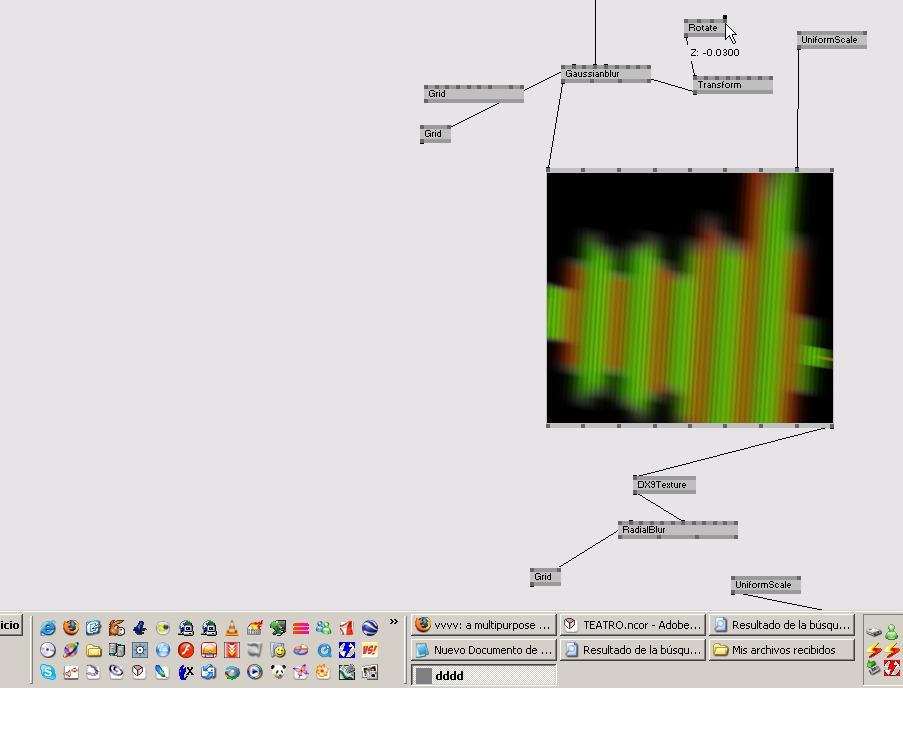
Task: Open VLC media player cone icon
Action: (x=232, y=628)
